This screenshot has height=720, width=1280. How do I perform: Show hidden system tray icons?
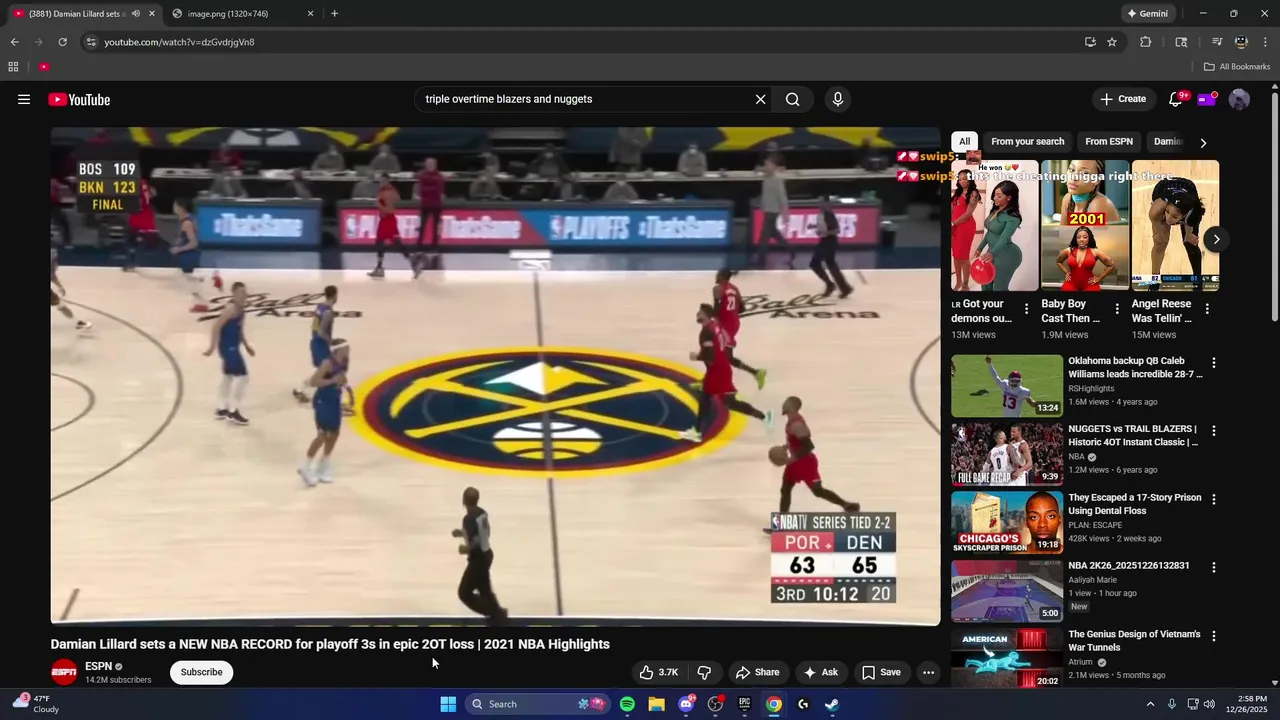point(1150,704)
